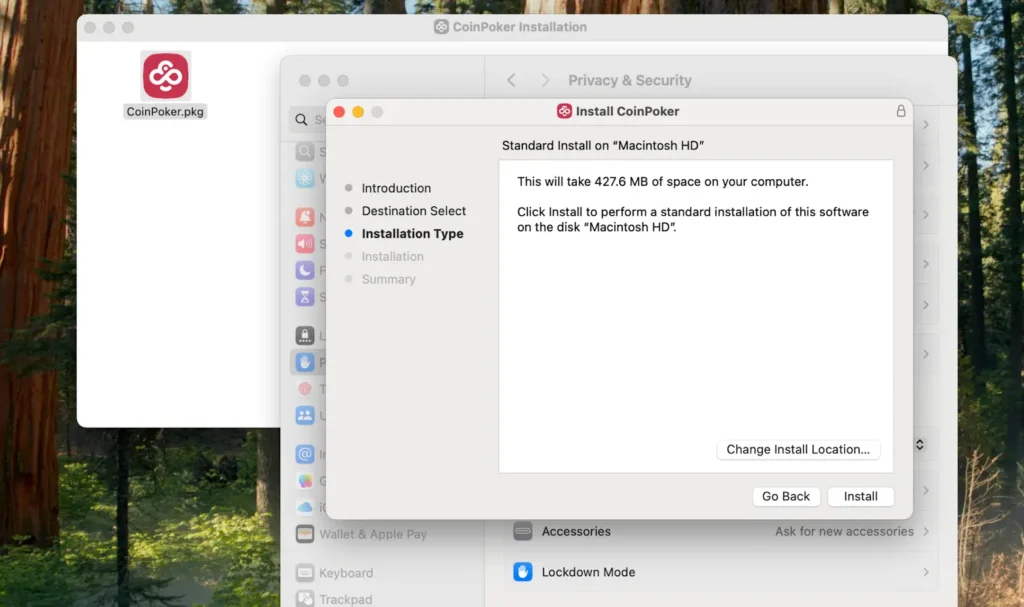Select the Installation Type step
This screenshot has width=1024, height=607.
[412, 234]
